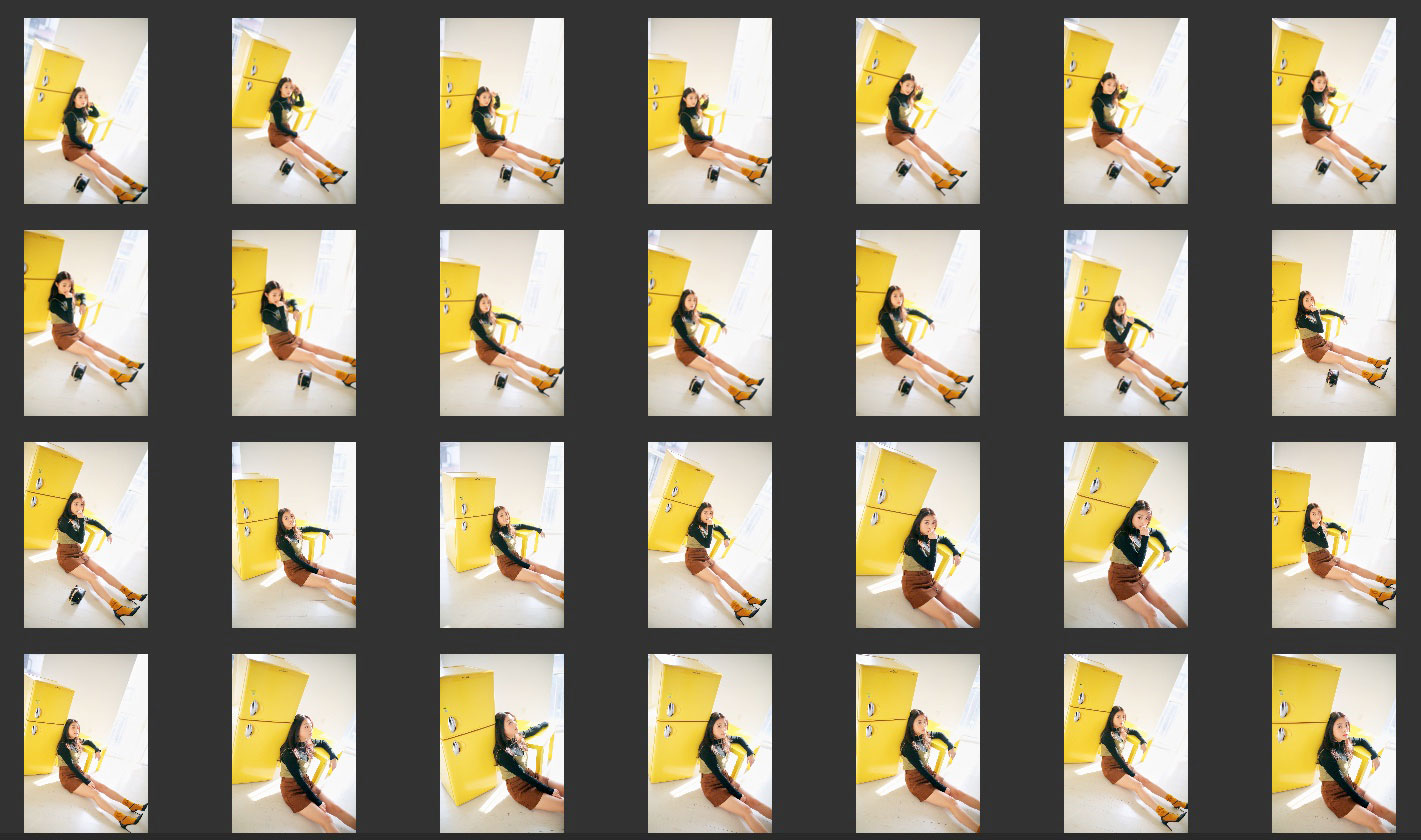Pick the last photo in the top row

point(1334,111)
